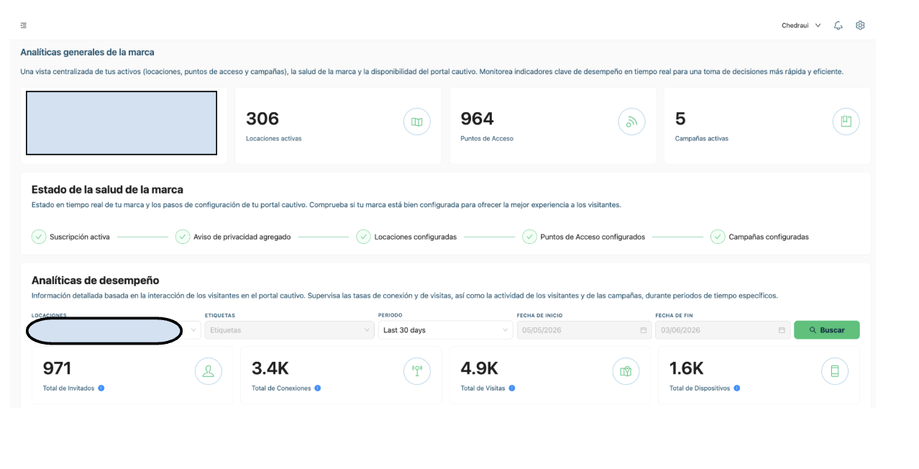Open the settings gear icon

tap(860, 25)
